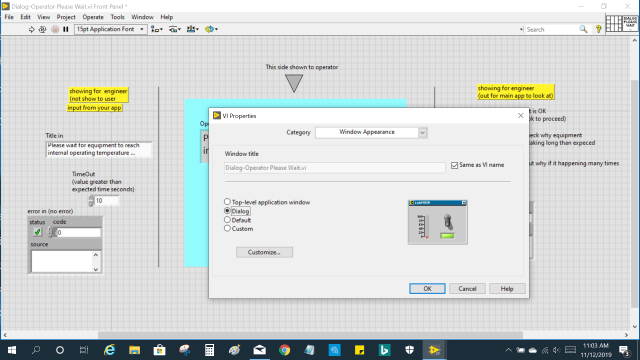The height and width of the screenshot is (360, 640).
Task: Click the Customize... button
Action: [x=264, y=252]
